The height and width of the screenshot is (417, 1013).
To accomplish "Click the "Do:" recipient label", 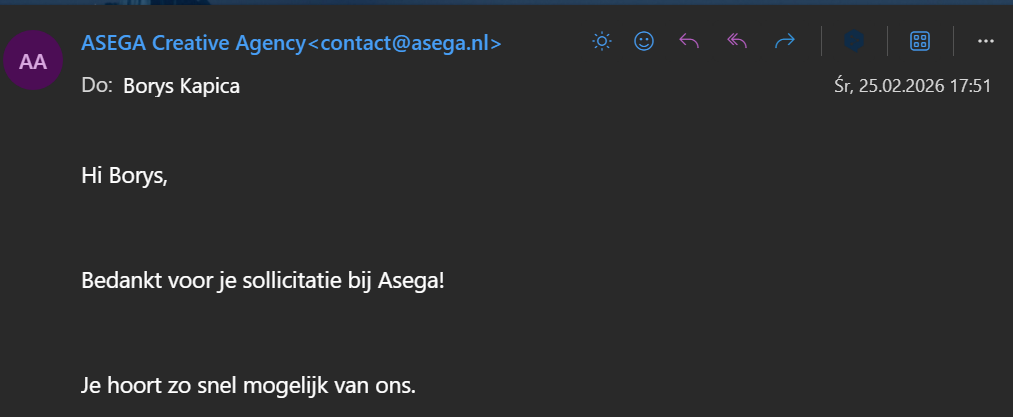I will tap(97, 86).
